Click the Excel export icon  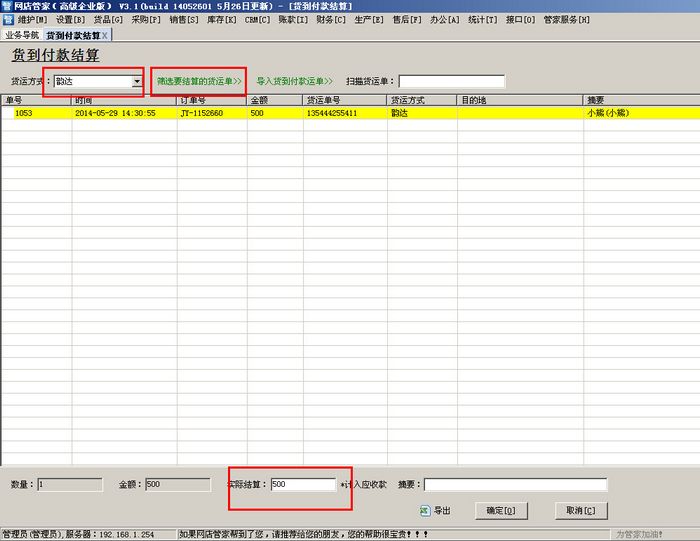[425, 510]
